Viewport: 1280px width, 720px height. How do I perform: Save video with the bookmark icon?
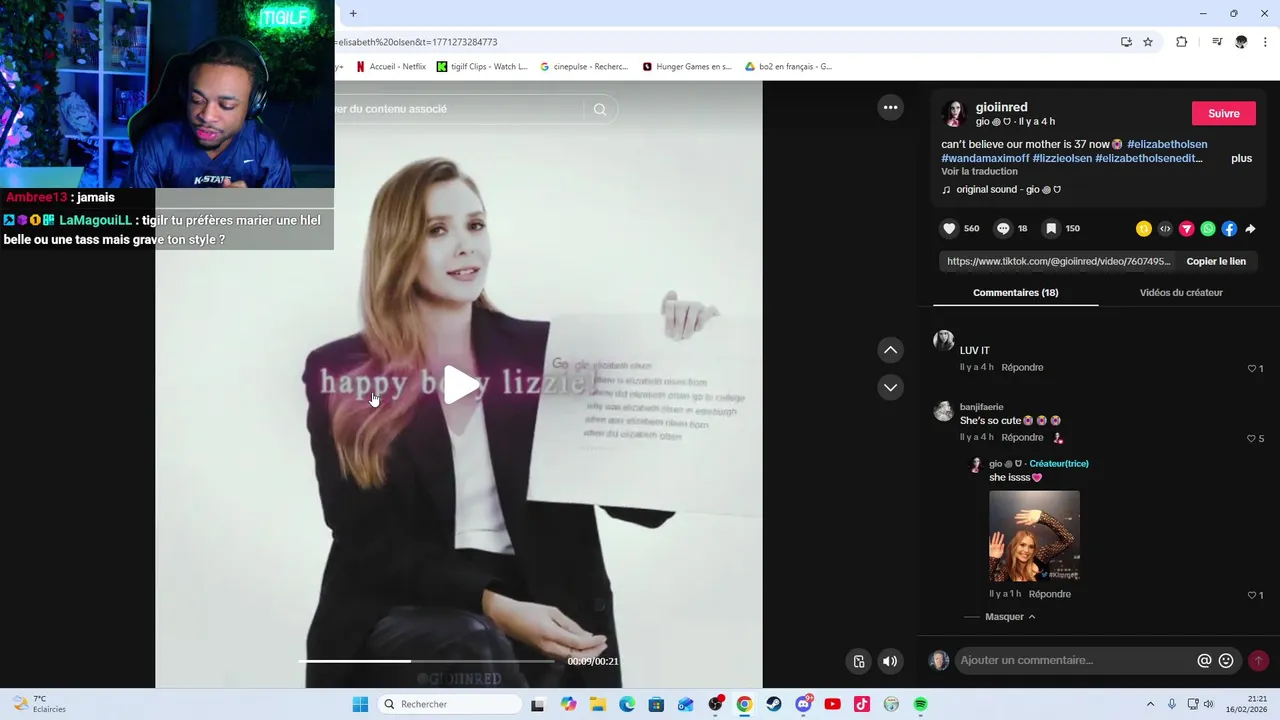pyautogui.click(x=1051, y=229)
